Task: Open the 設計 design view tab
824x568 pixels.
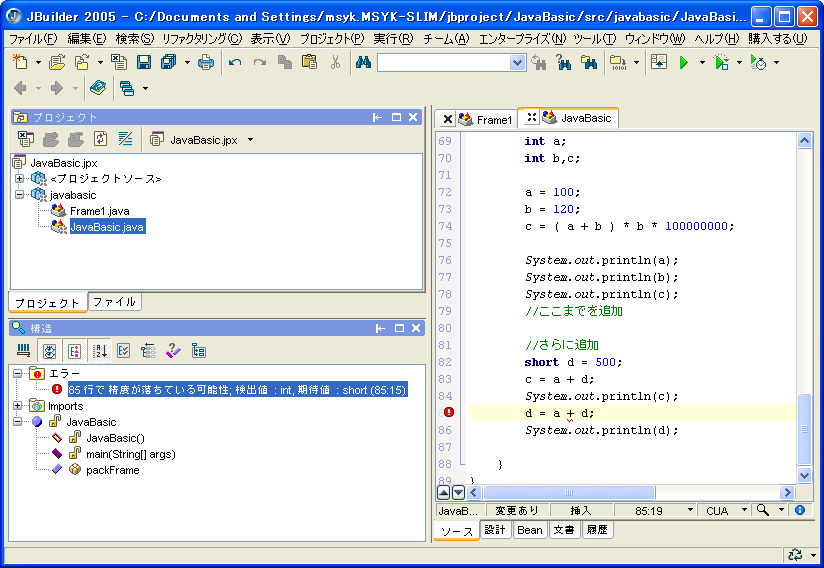Action: 495,530
